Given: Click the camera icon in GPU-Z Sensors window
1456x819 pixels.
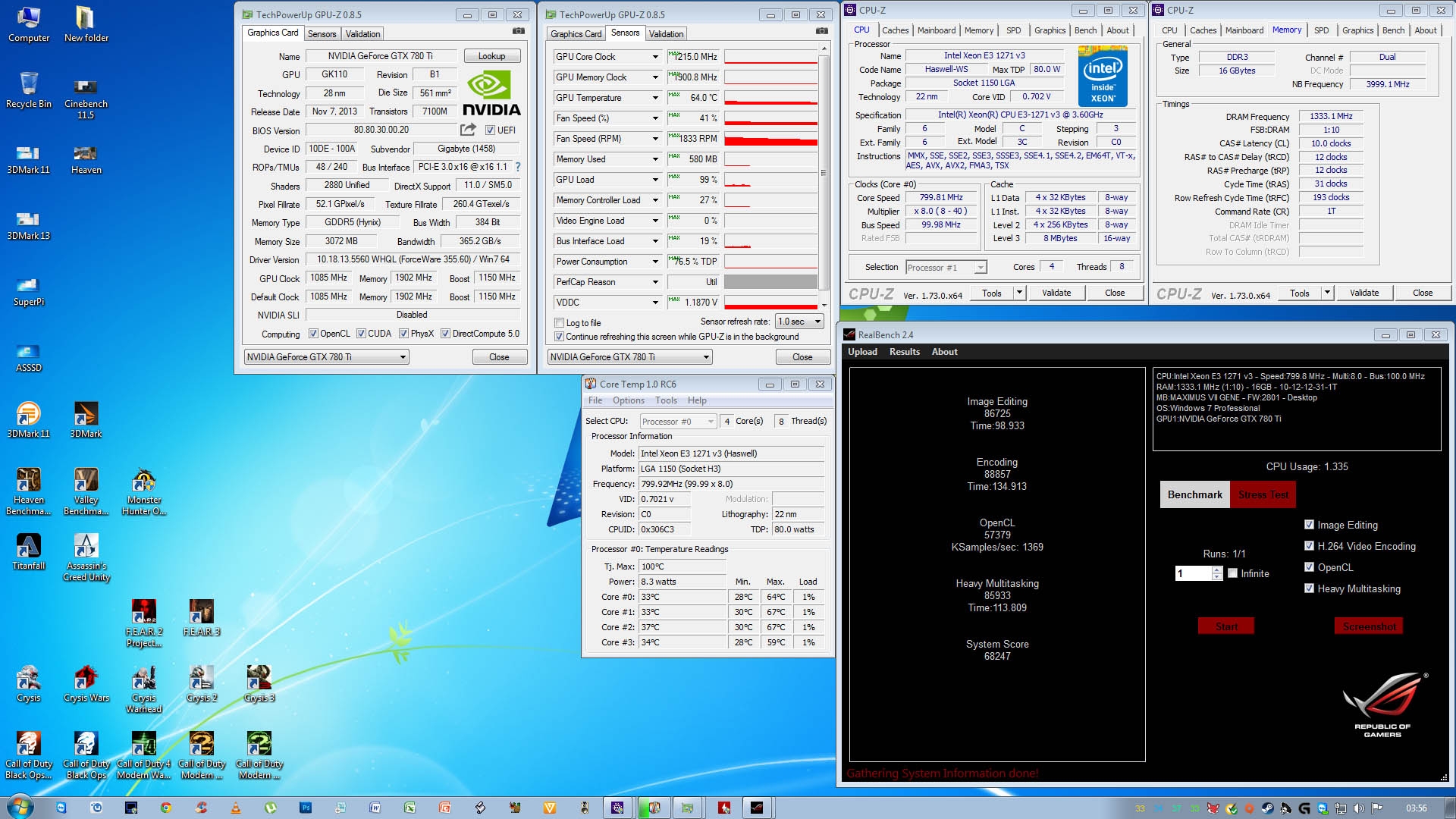Looking at the screenshot, I should pos(821,31).
